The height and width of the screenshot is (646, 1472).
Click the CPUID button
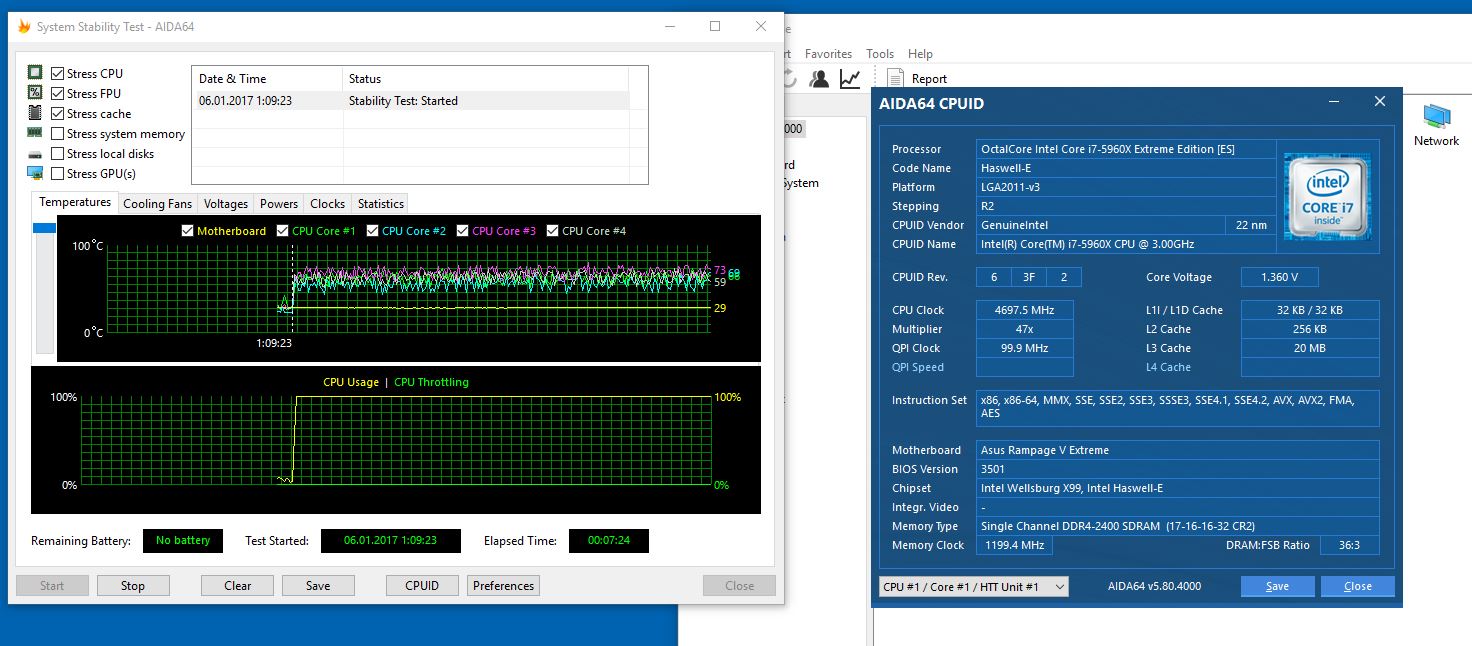coord(422,586)
